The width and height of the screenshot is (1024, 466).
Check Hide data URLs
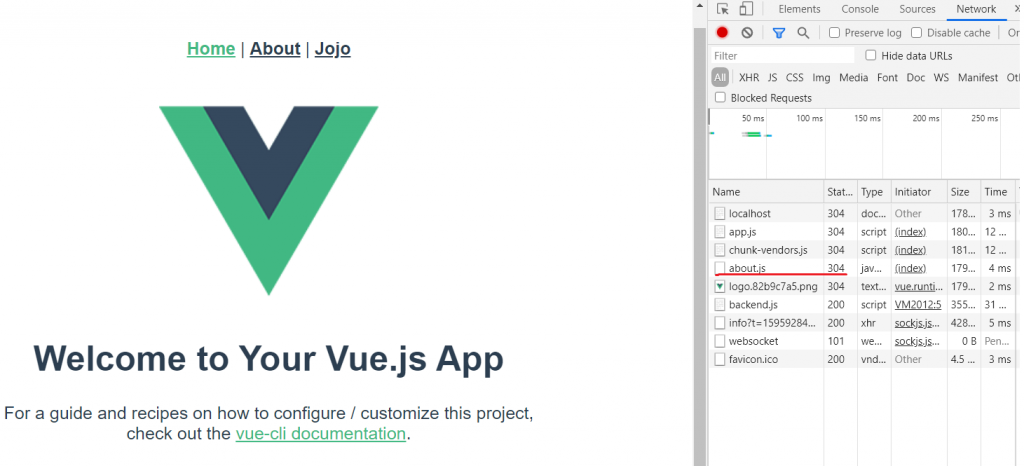[871, 55]
